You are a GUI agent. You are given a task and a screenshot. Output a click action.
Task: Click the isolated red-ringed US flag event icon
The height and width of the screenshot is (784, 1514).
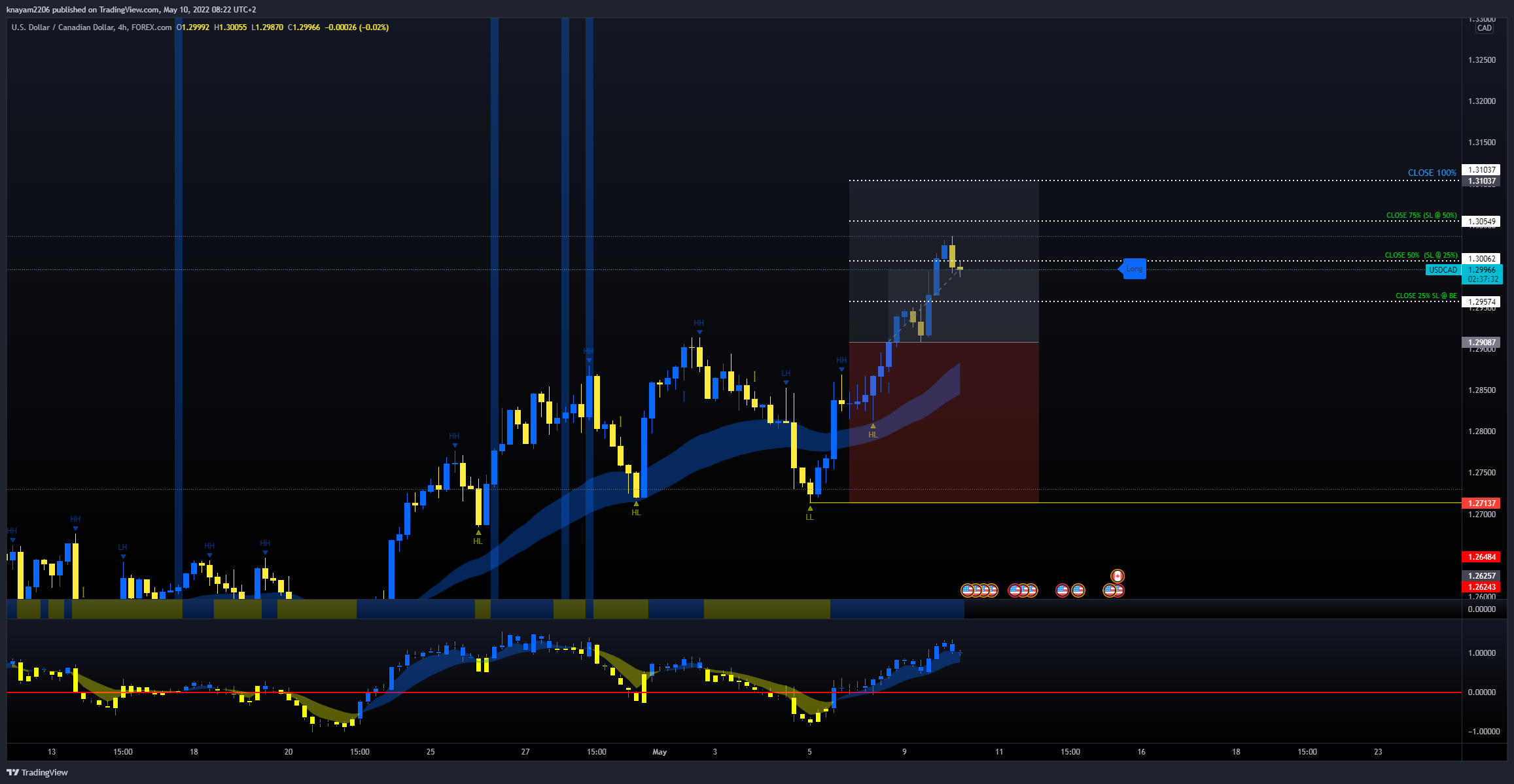click(1063, 590)
